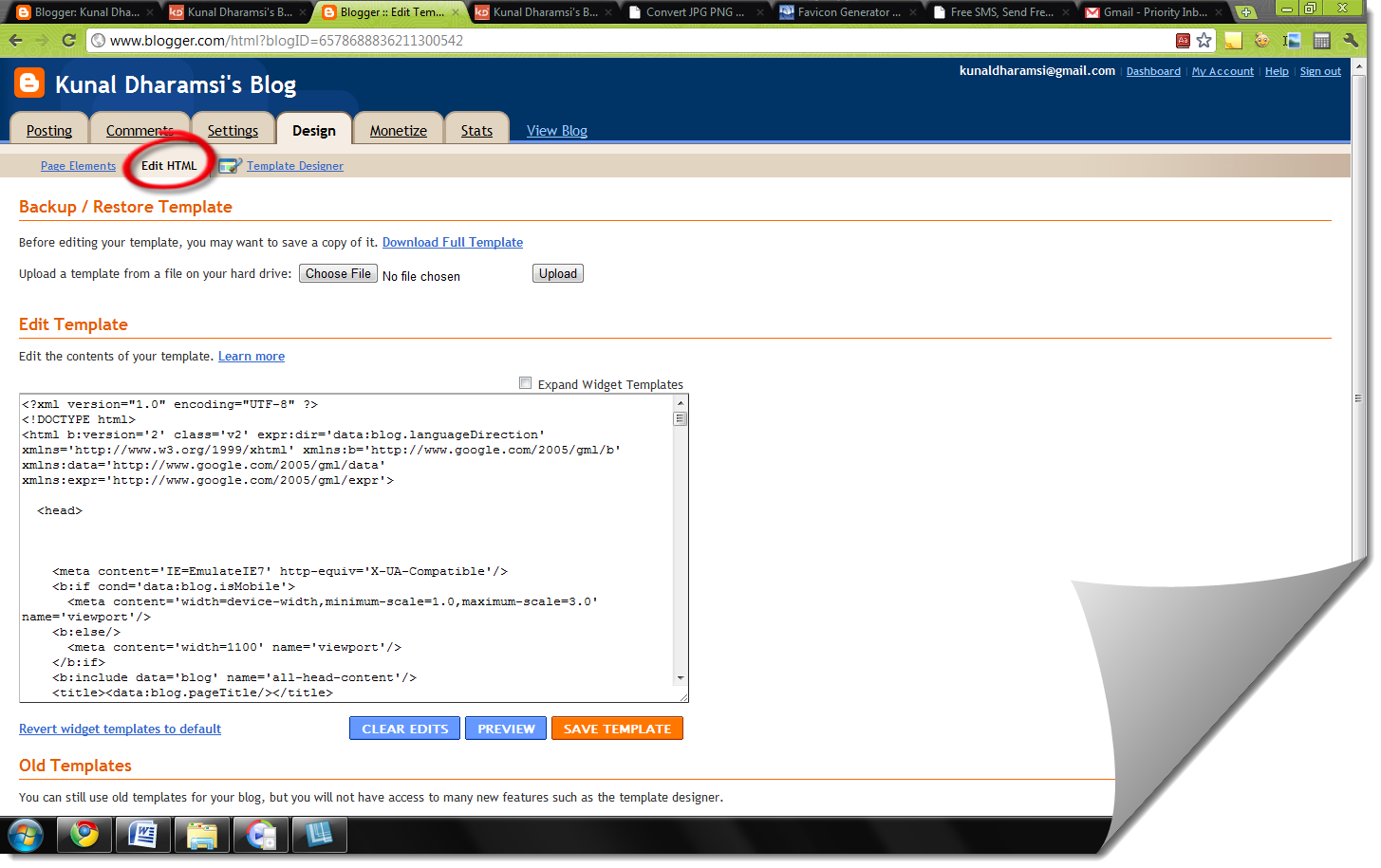This screenshot has width=1381, height=868.
Task: Click the scroll-up arrow of the template code box
Action: click(680, 403)
